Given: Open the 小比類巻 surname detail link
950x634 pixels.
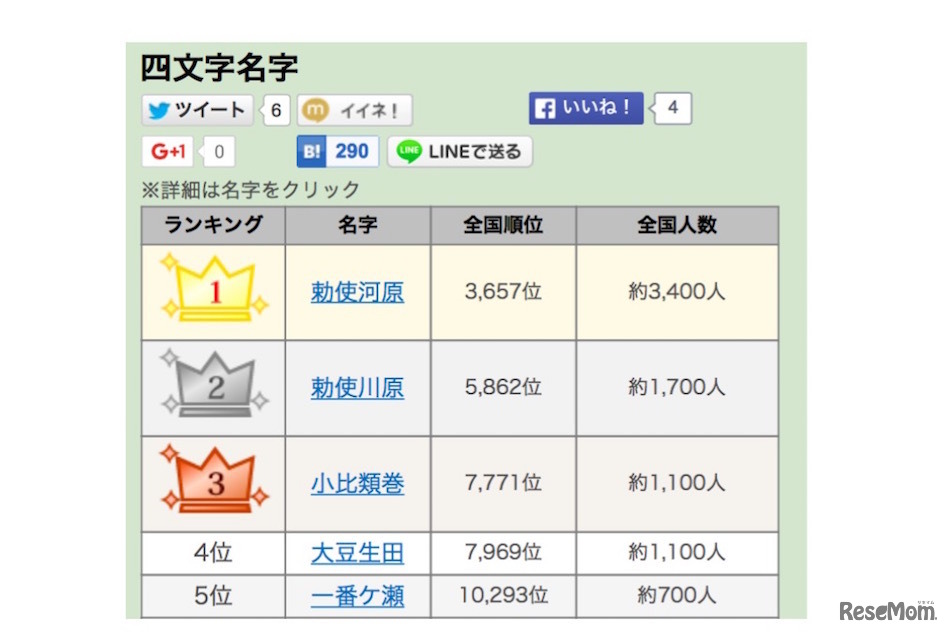Looking at the screenshot, I should 357,484.
